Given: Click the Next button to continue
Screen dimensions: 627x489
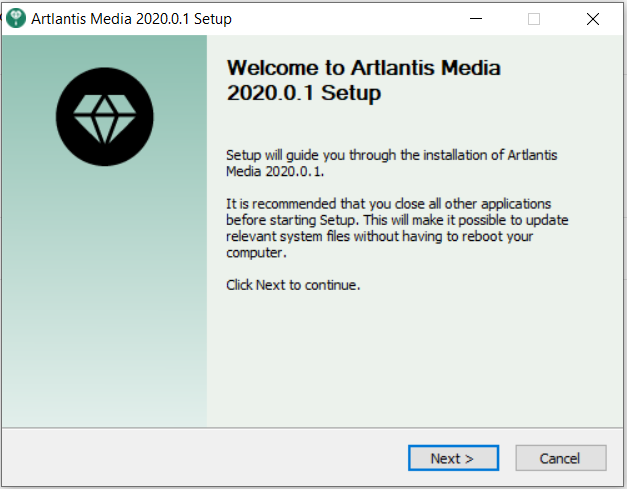Looking at the screenshot, I should [x=453, y=458].
